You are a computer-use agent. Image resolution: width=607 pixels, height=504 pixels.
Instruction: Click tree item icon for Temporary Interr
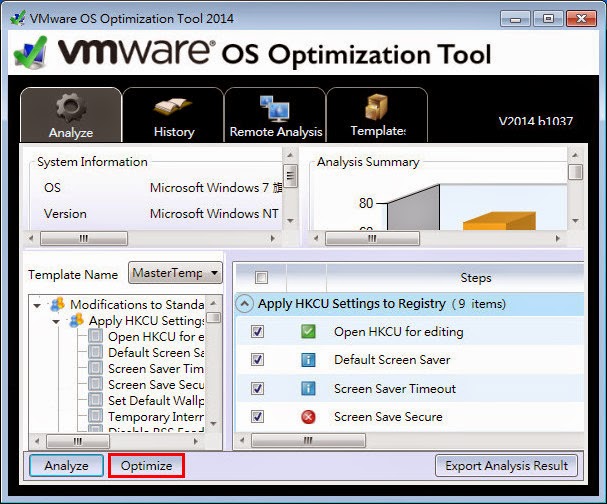(95, 416)
